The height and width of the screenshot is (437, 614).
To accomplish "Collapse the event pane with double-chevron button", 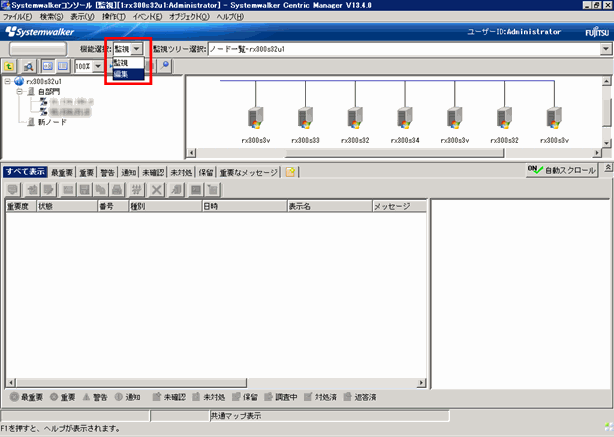I will tap(608, 168).
